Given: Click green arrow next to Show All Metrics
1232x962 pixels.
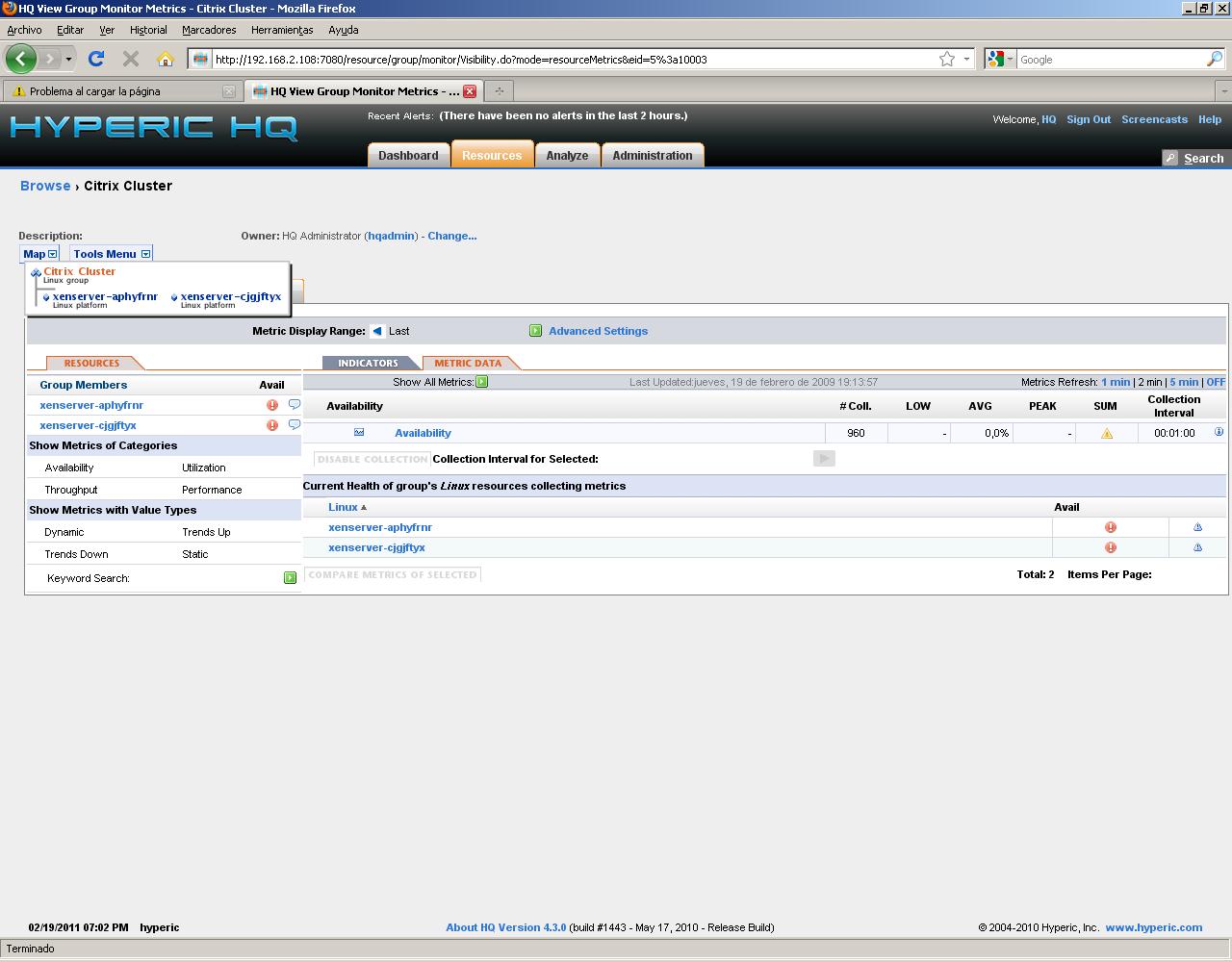Looking at the screenshot, I should pyautogui.click(x=482, y=382).
